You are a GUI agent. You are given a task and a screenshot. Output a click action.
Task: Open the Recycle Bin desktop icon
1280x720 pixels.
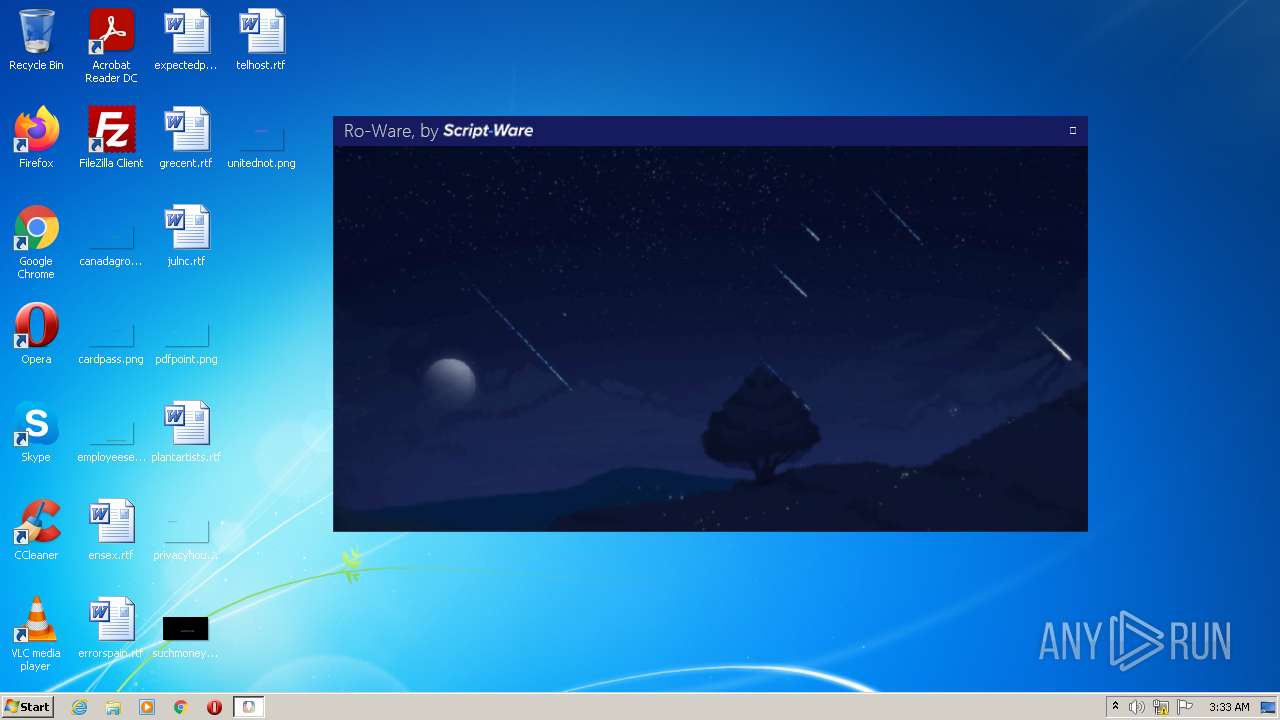(36, 40)
